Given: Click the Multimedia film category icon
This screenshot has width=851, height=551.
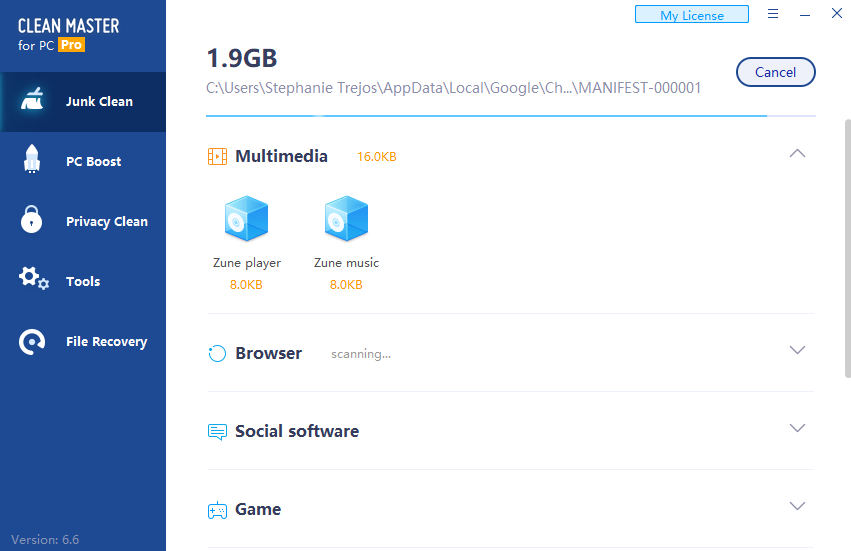Looking at the screenshot, I should tap(217, 156).
